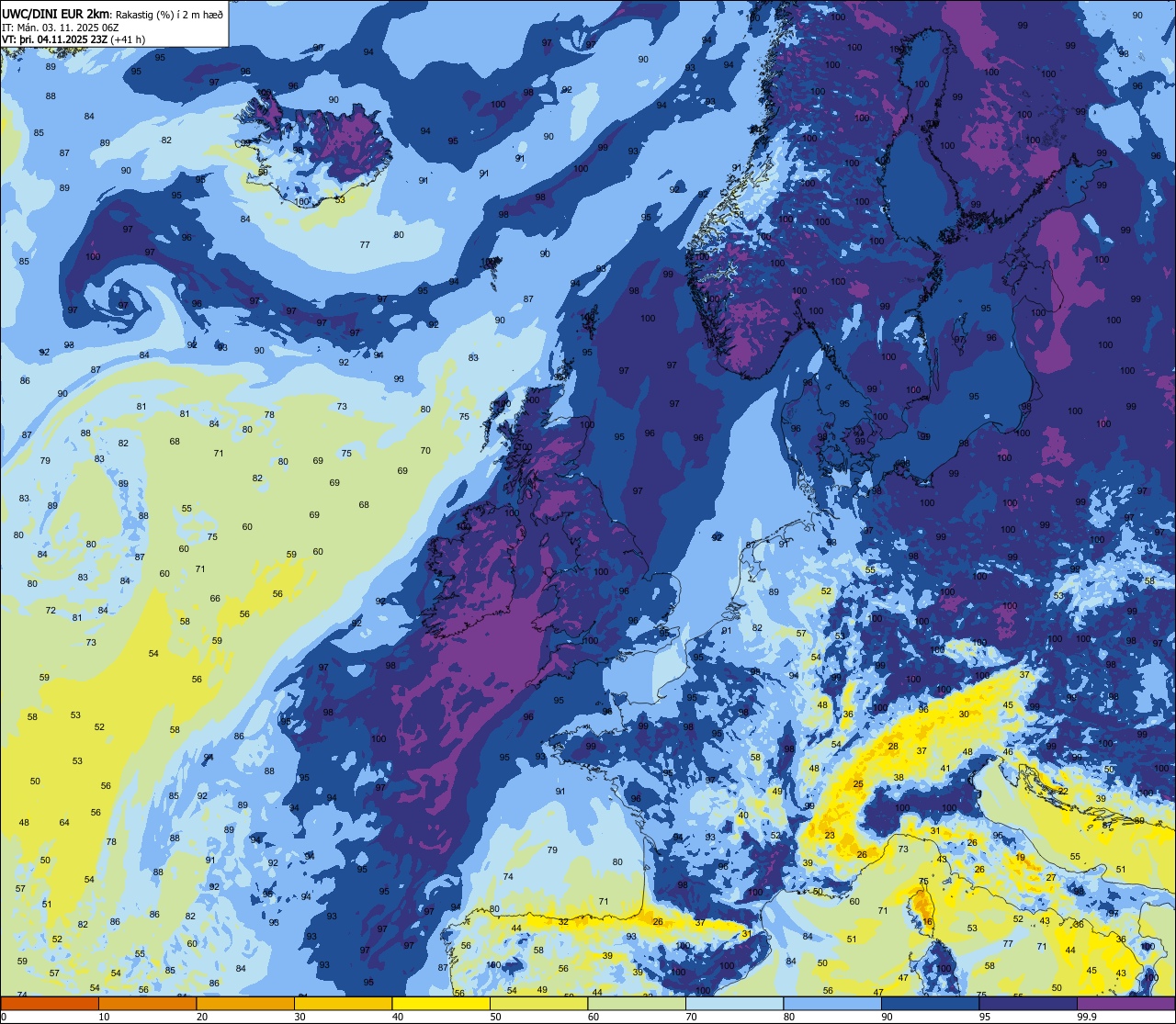Click the humidity value '38' in the yellow band
1176x1024 pixels.
point(899,777)
